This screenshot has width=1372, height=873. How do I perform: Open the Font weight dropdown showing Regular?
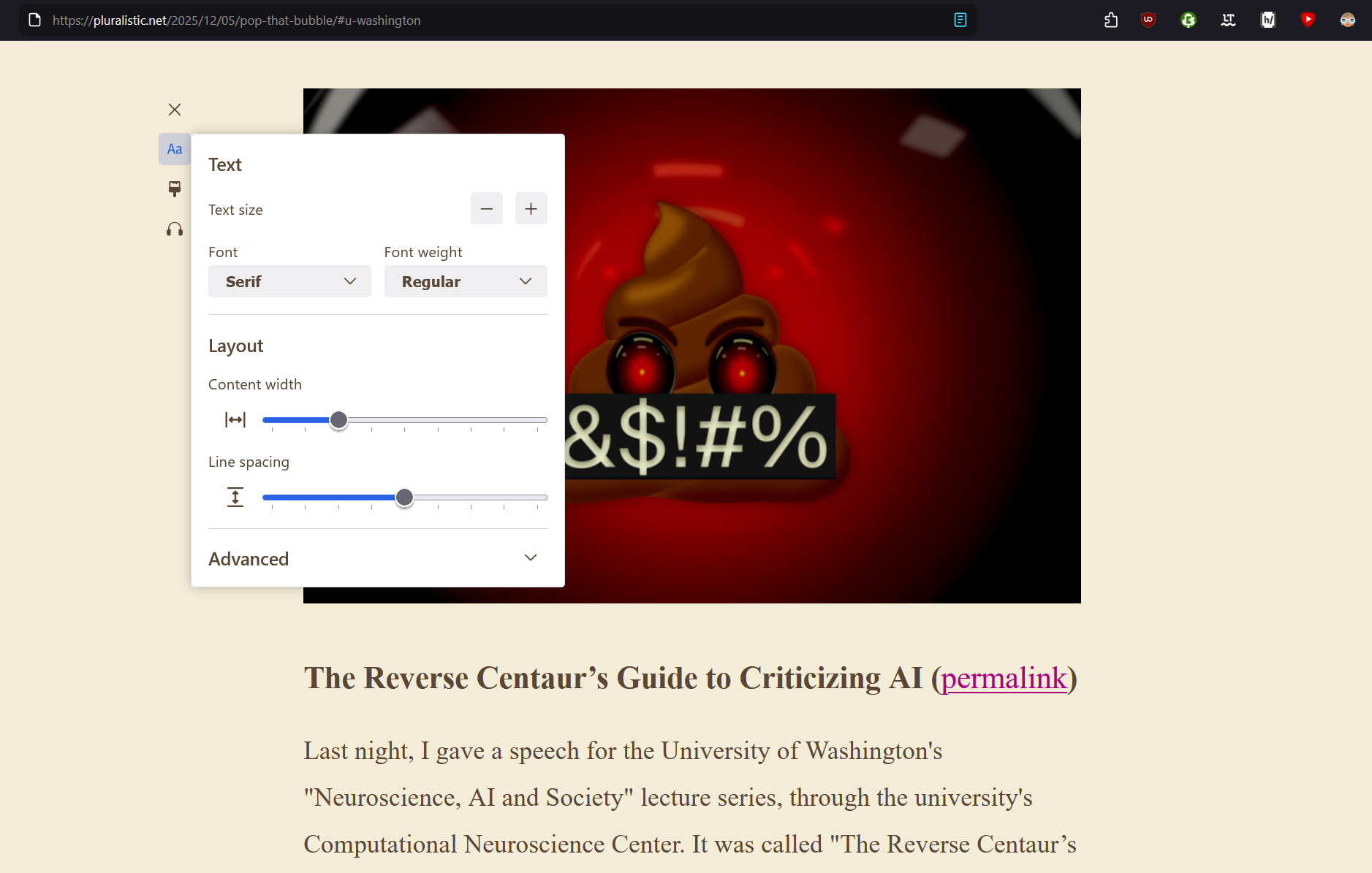[x=466, y=281]
